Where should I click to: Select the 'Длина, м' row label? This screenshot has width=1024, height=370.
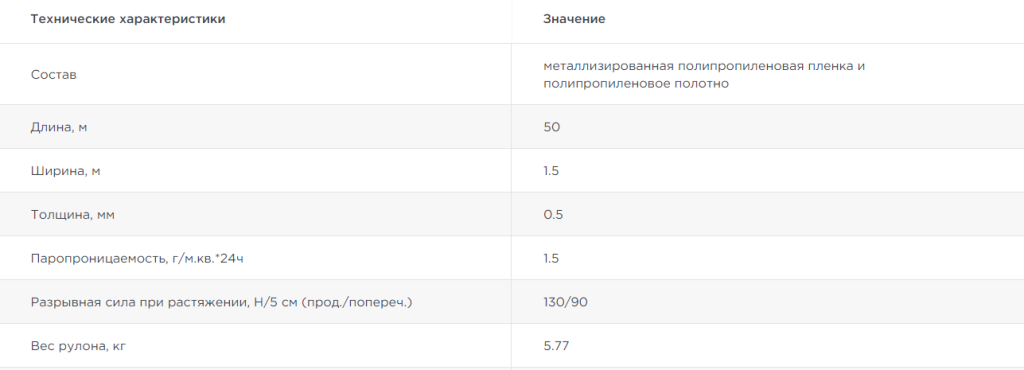point(59,127)
